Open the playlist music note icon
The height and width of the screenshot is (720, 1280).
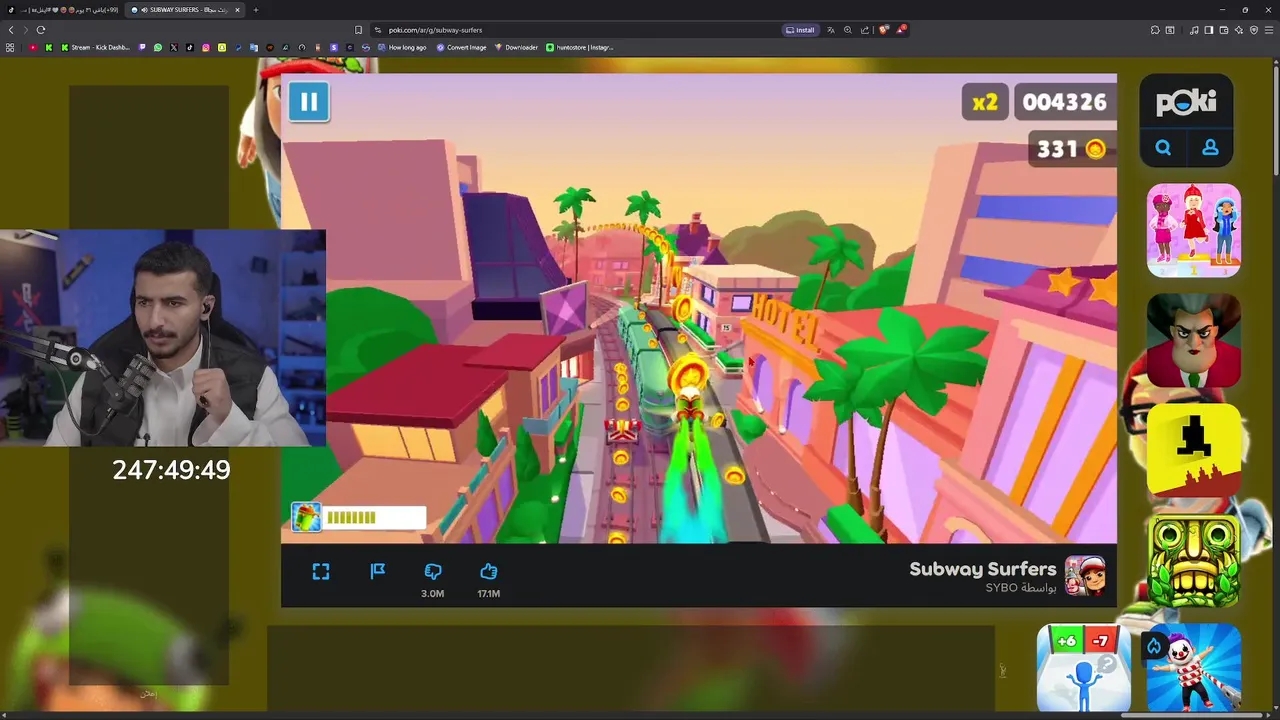click(1194, 30)
